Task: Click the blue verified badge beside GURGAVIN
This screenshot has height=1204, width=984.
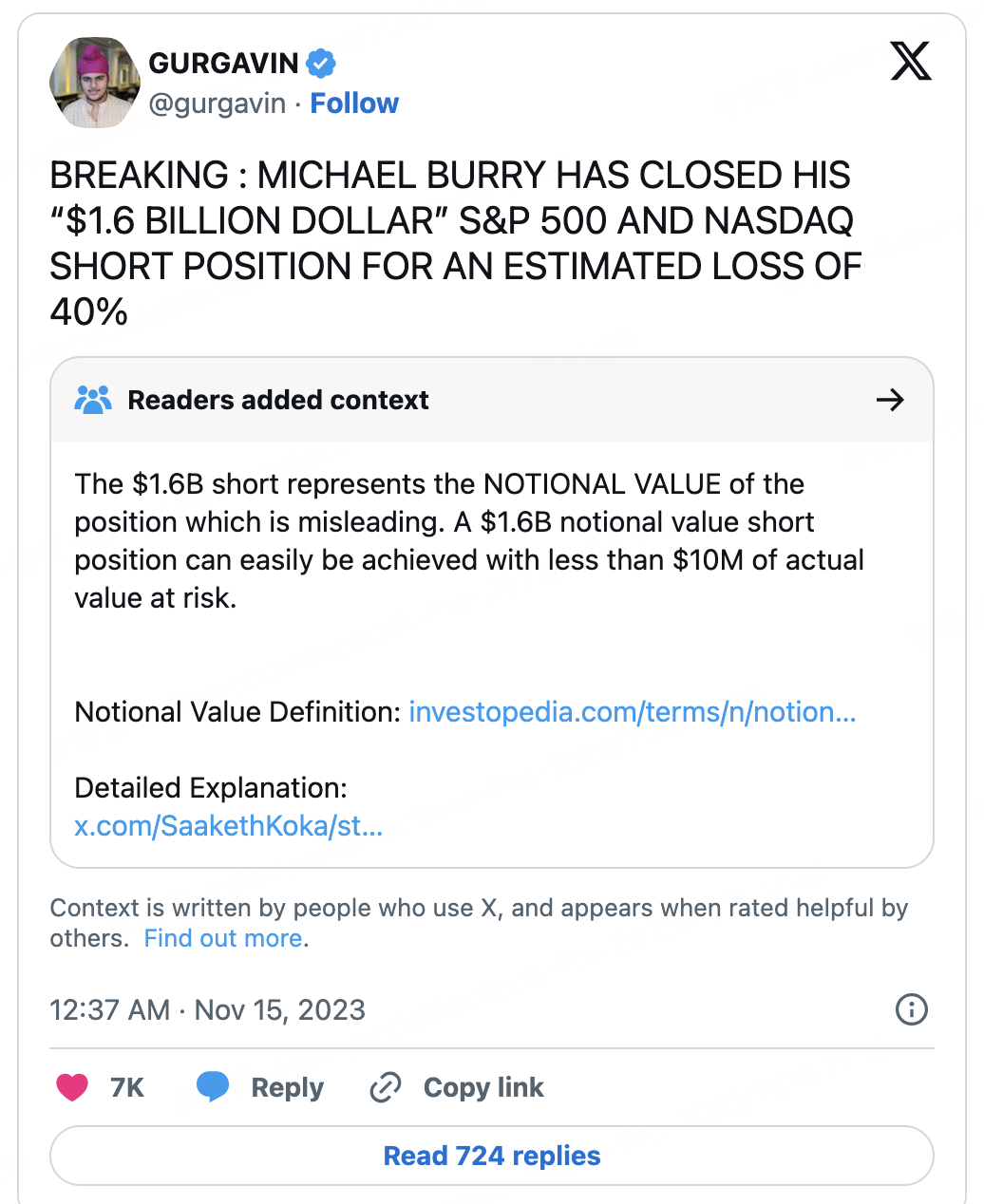Action: pyautogui.click(x=320, y=63)
